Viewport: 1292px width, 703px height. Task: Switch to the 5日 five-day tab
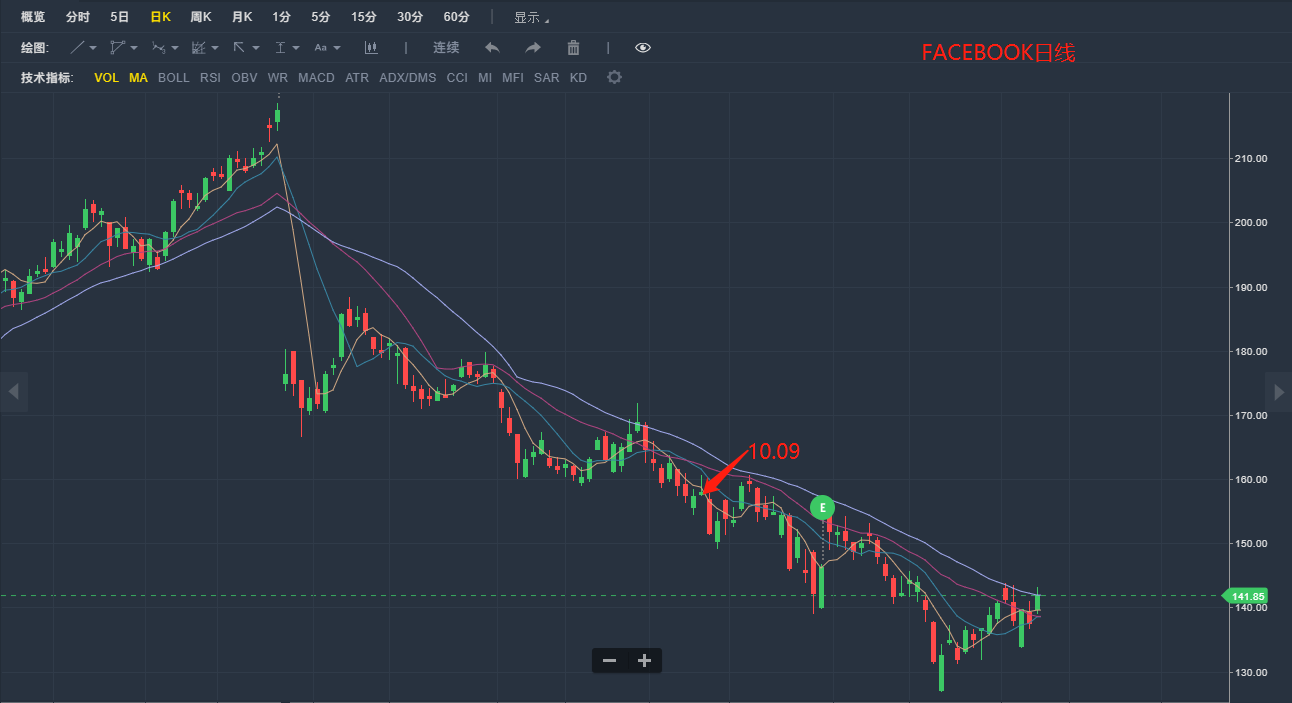coord(119,17)
